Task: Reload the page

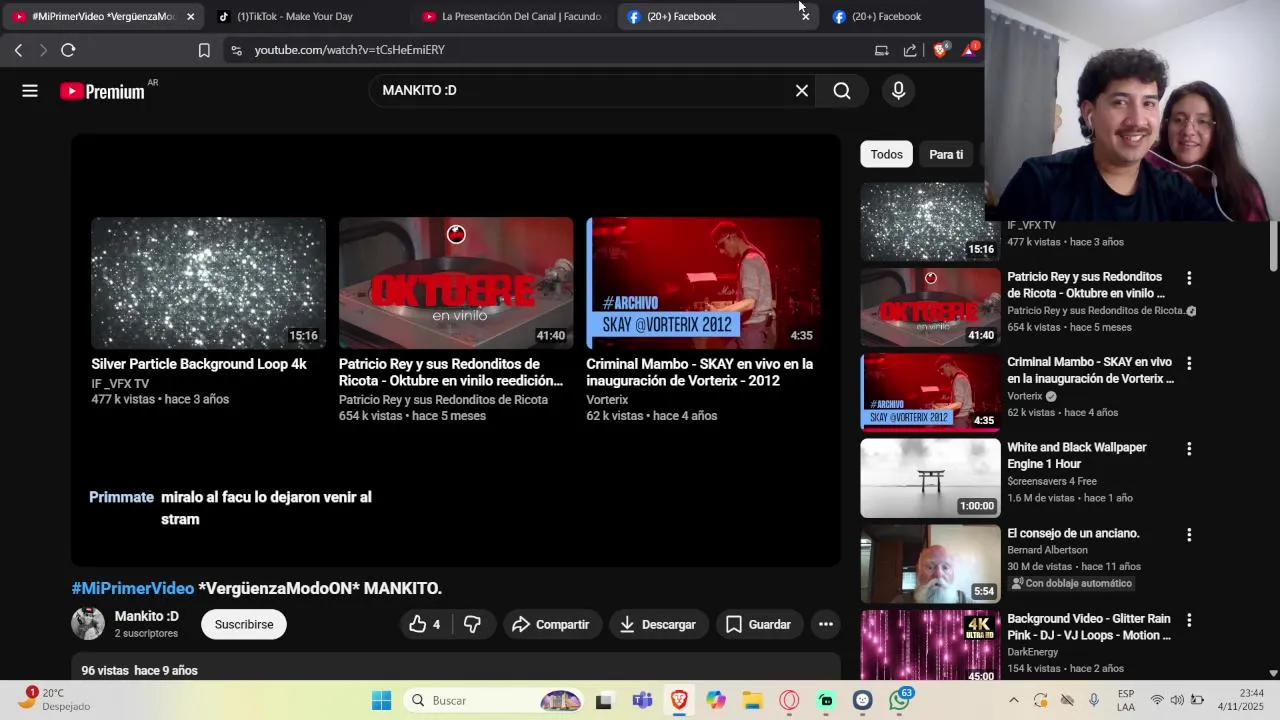Action: (x=68, y=50)
